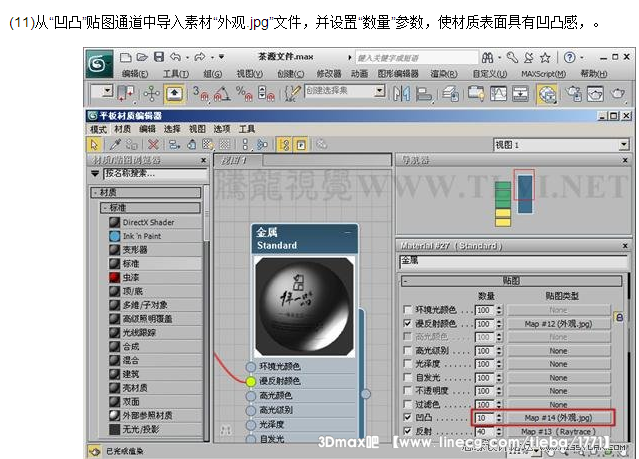Collapse the 贴图 rollout header
Viewport: 639px width, 459px height.
coord(511,280)
